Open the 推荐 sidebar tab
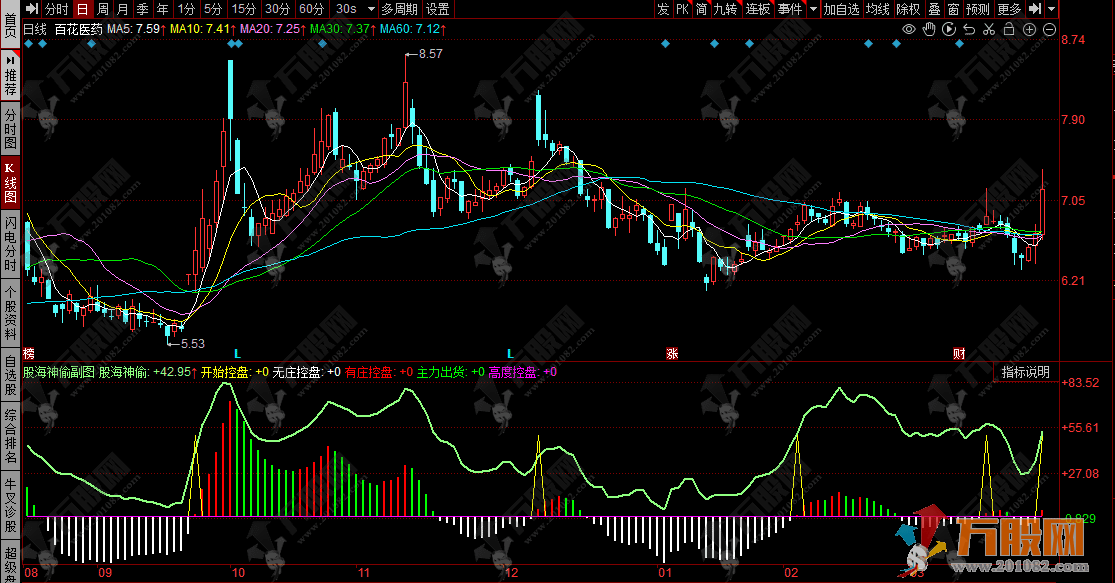Screen dimensions: 1115x583 pos(10,76)
